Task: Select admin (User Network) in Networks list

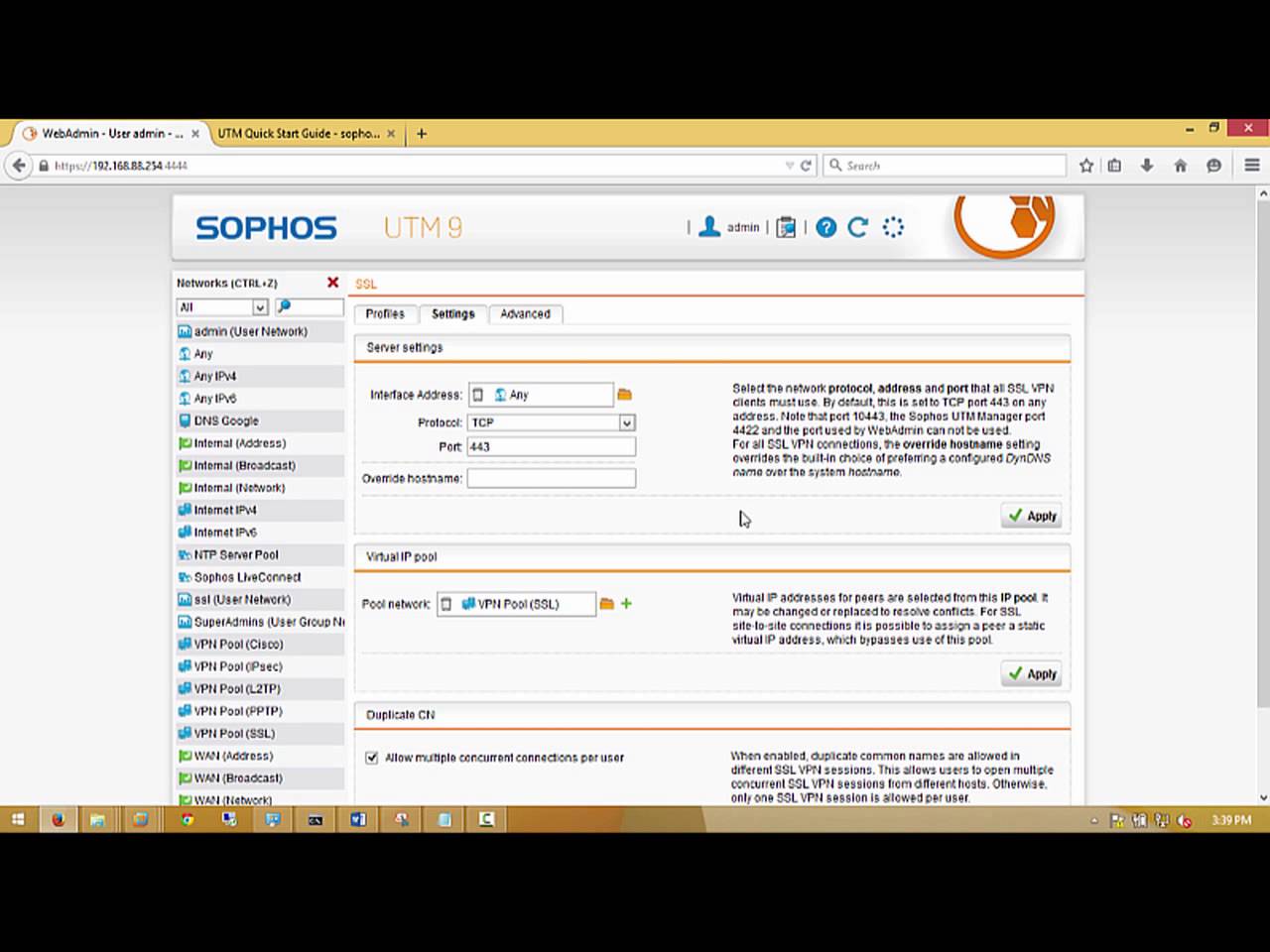Action: click(260, 331)
